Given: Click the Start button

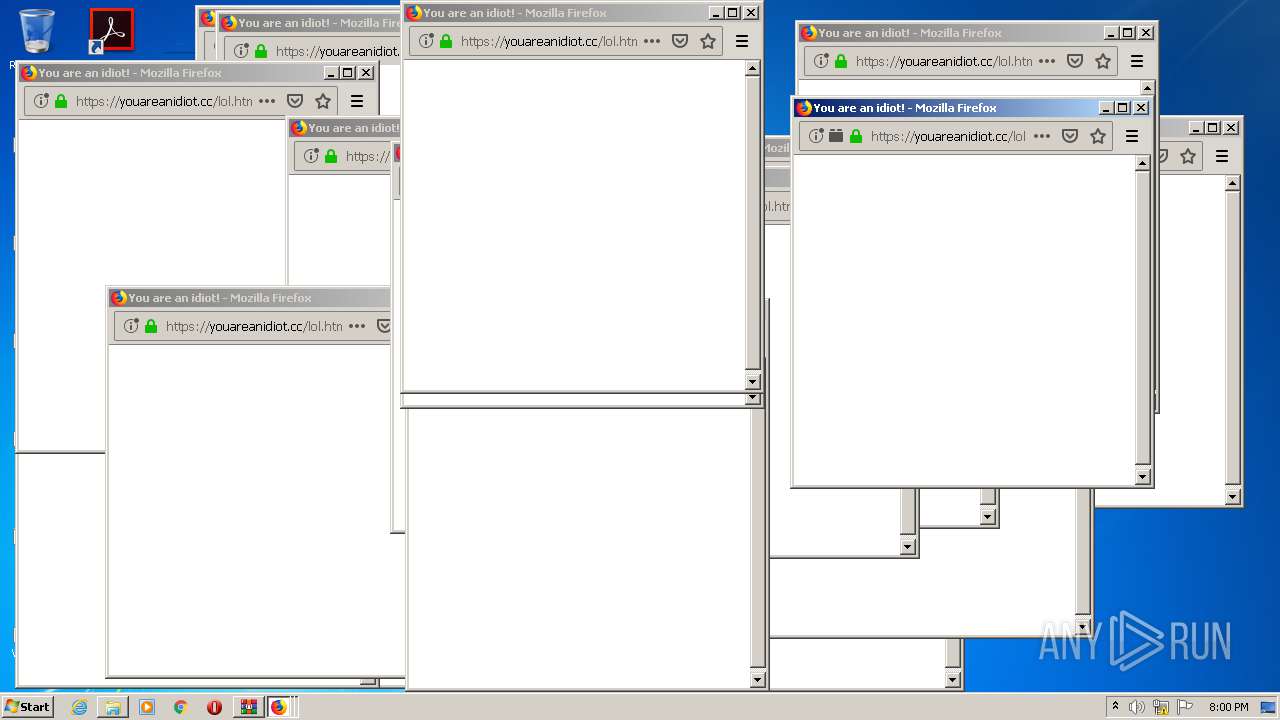Looking at the screenshot, I should 28,707.
